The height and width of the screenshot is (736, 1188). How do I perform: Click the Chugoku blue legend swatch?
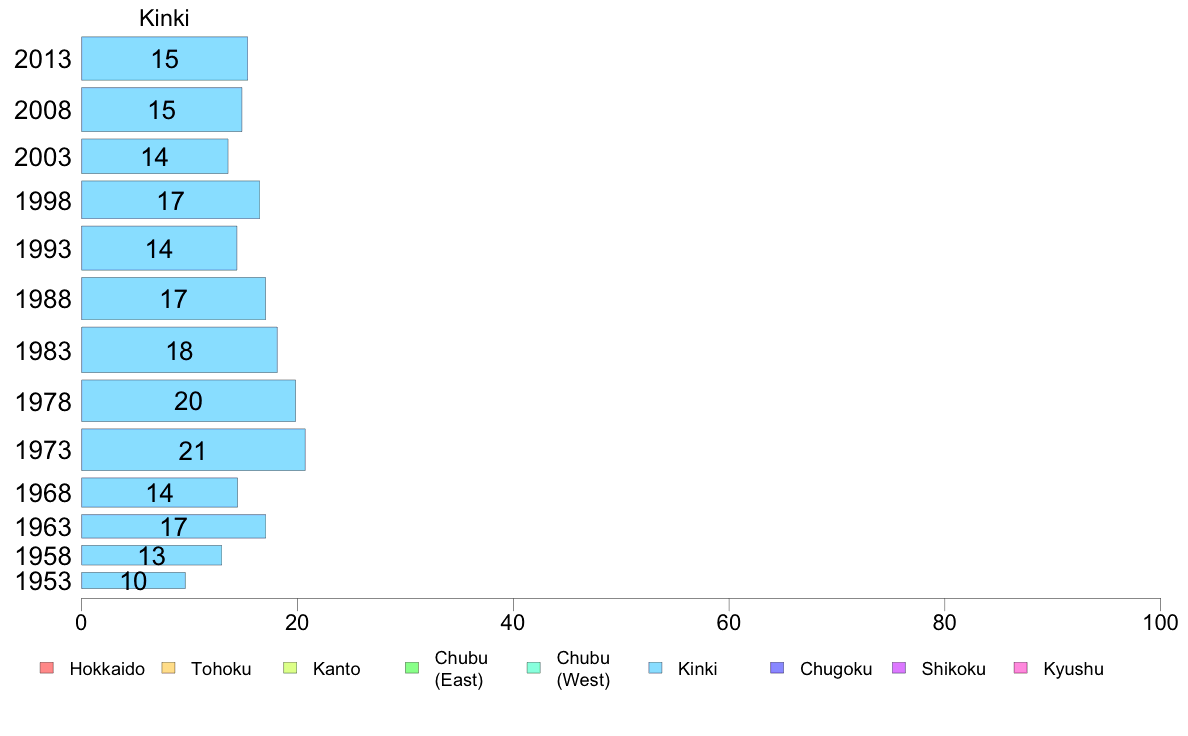tap(777, 668)
